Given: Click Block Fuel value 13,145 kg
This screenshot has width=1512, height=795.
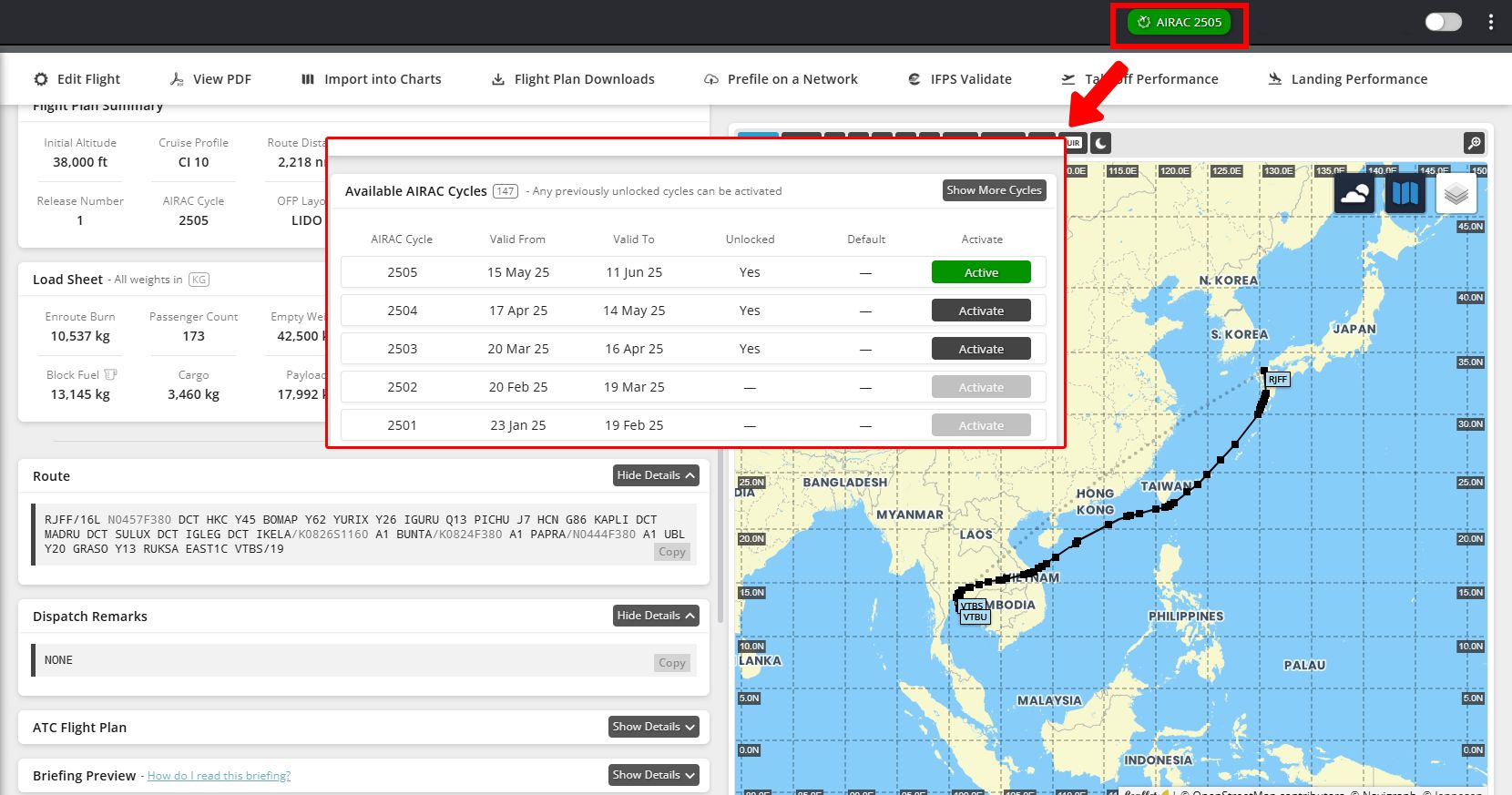Looking at the screenshot, I should [80, 394].
